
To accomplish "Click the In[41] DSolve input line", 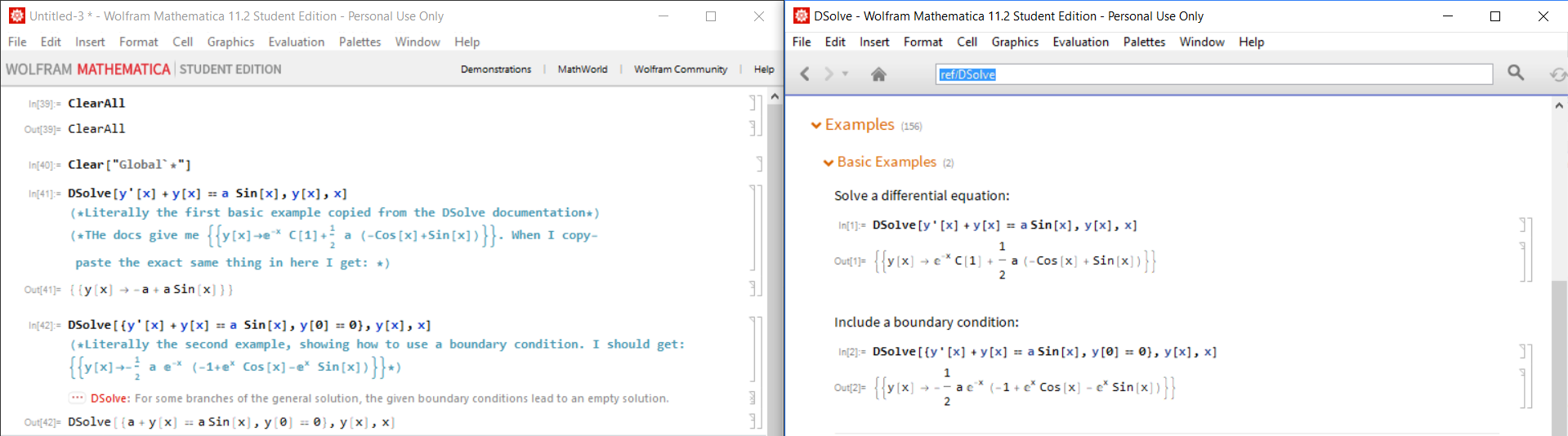I will click(x=208, y=194).
